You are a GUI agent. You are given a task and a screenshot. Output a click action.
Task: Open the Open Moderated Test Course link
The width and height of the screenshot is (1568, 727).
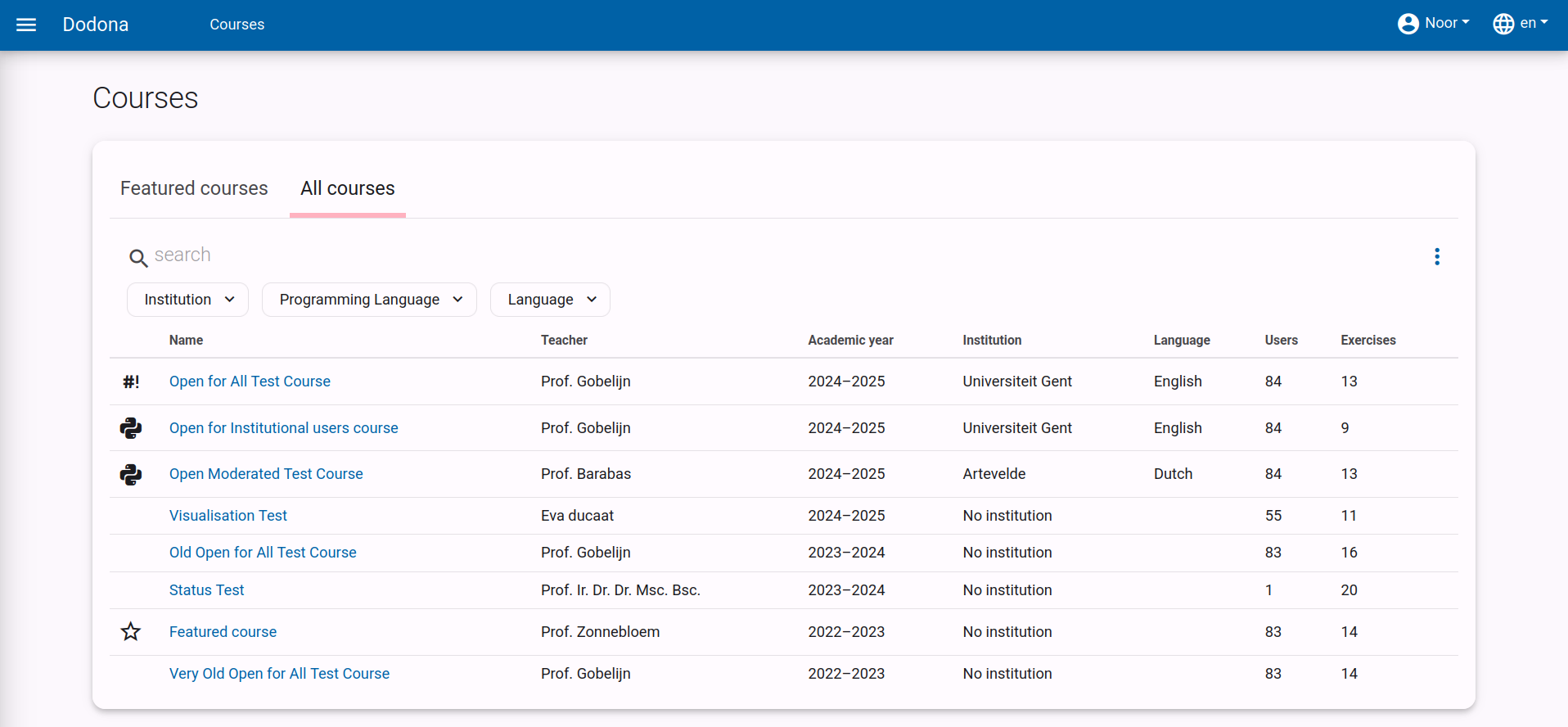tap(266, 474)
